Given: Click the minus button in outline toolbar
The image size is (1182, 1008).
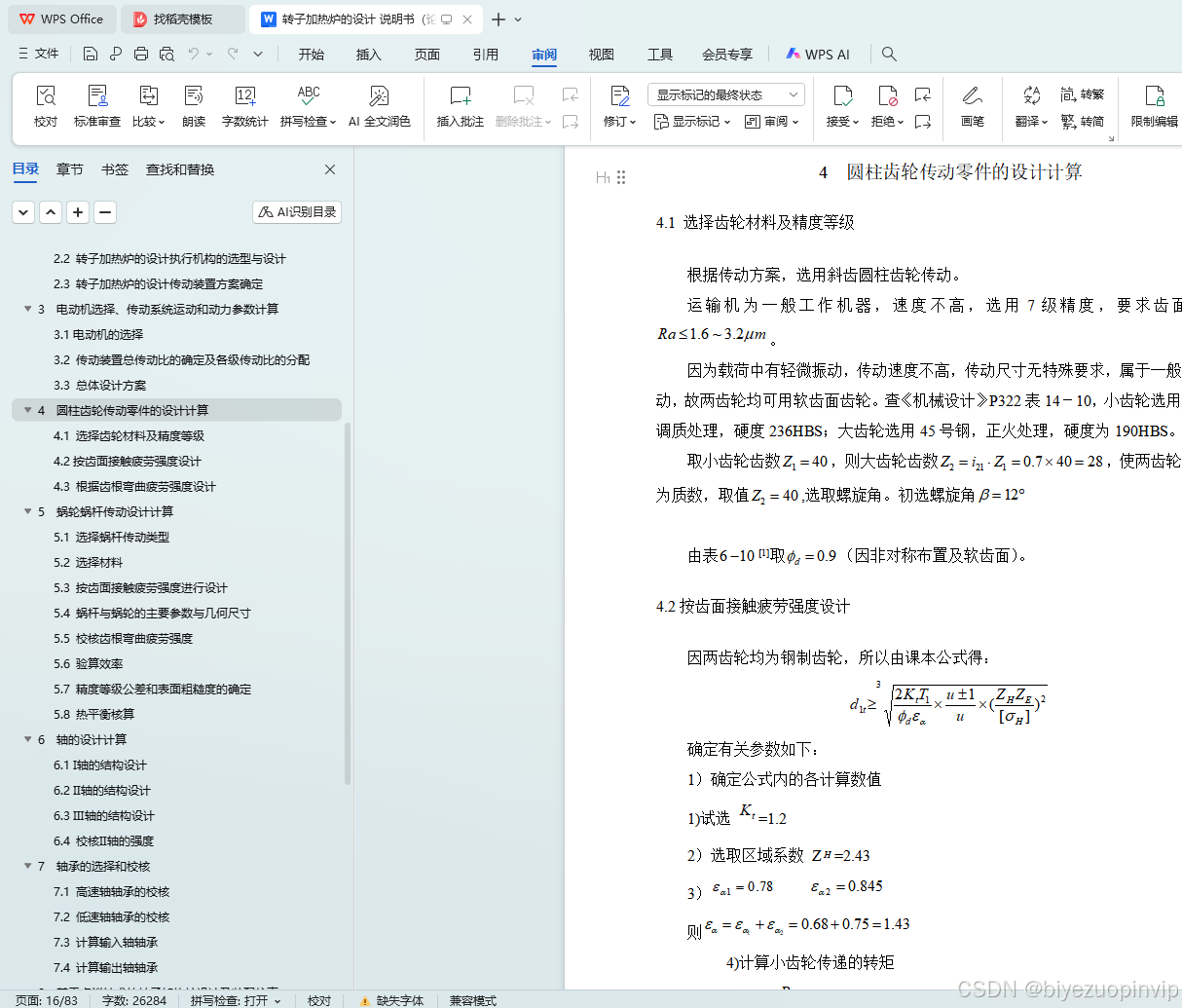Looking at the screenshot, I should pos(105,211).
